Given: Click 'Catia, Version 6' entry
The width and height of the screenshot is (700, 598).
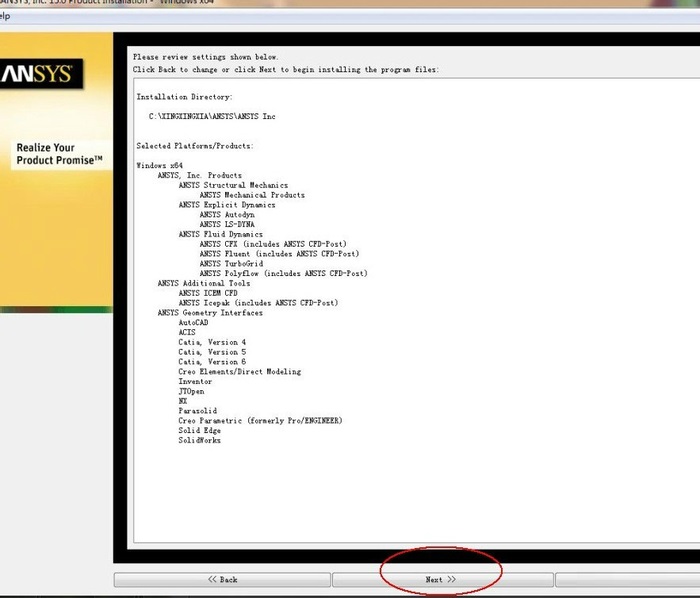Looking at the screenshot, I should pos(212,361).
